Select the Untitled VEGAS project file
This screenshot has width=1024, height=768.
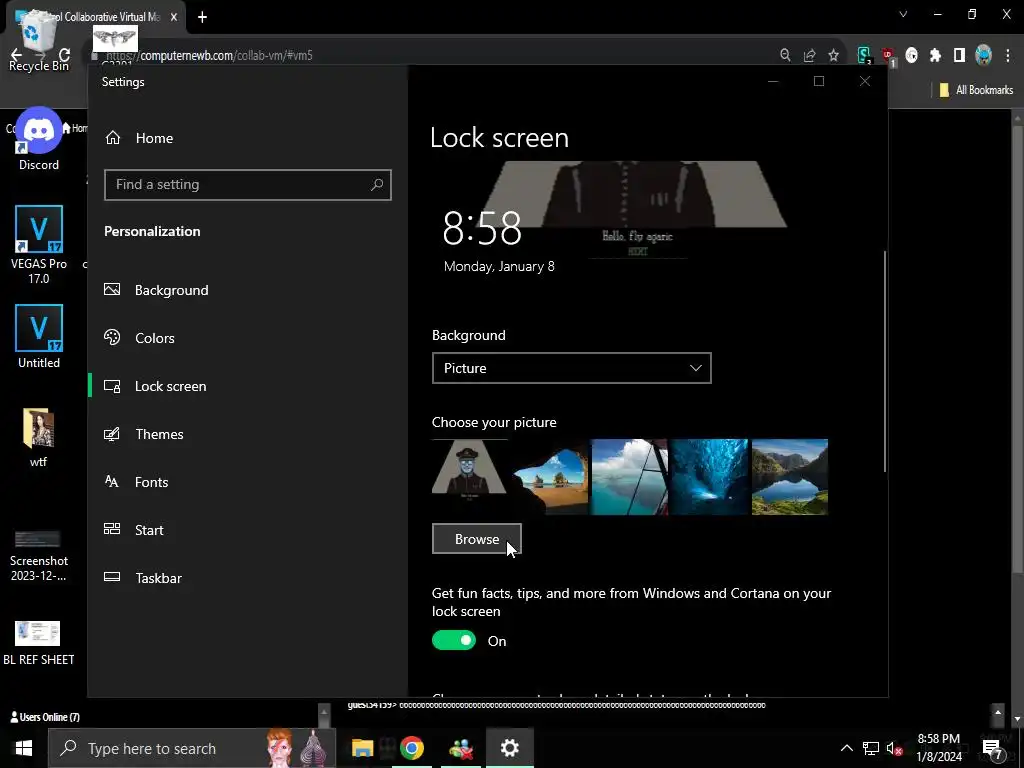(39, 337)
